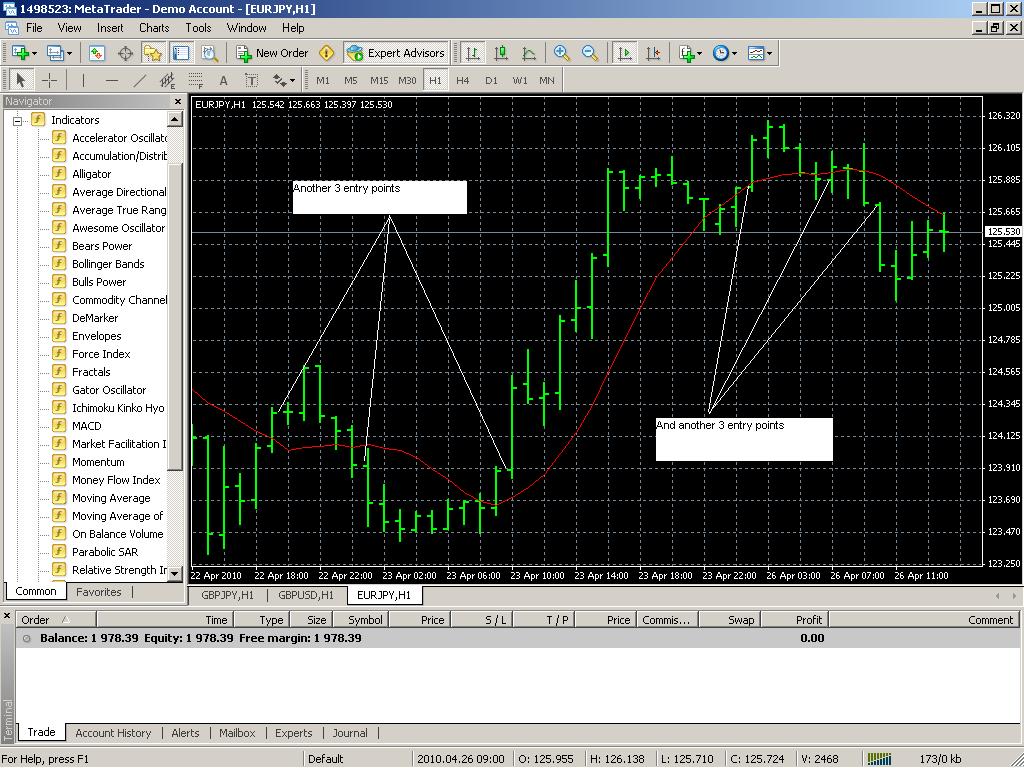
Task: Select the Horizontal Line drawing tool
Action: [x=112, y=80]
